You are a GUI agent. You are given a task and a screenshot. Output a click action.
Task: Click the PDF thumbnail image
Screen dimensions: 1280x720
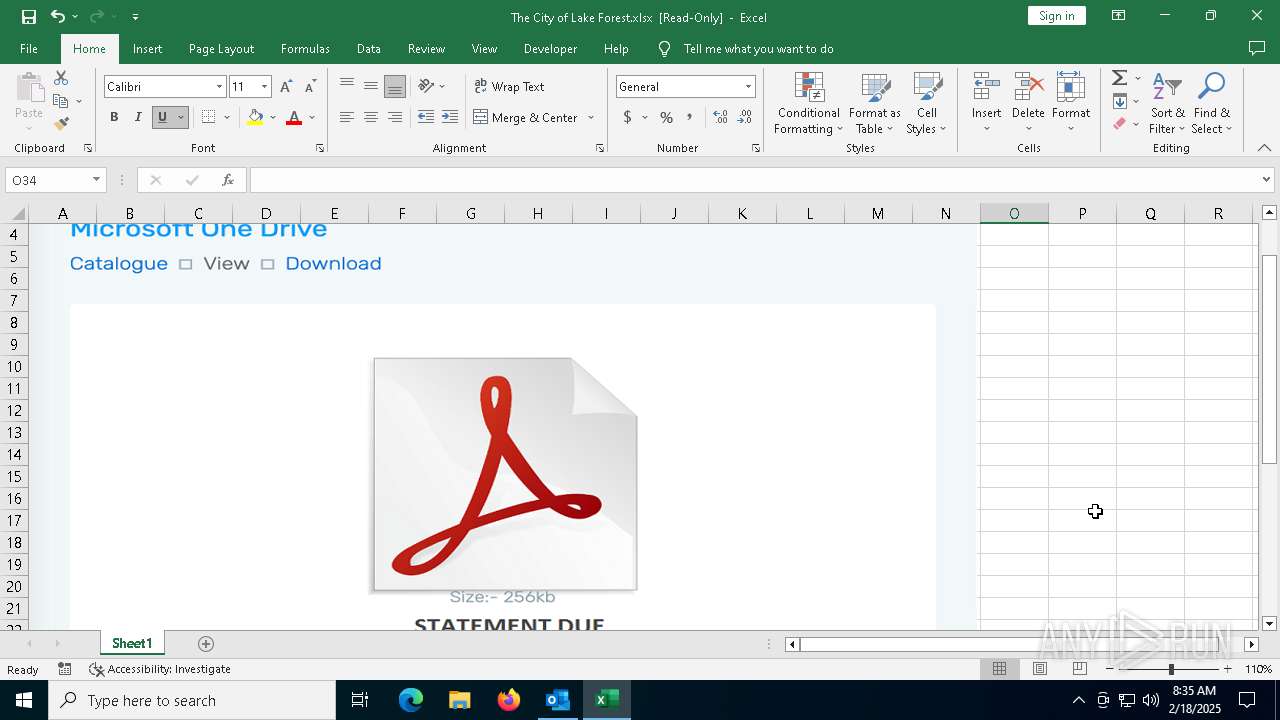pyautogui.click(x=505, y=474)
